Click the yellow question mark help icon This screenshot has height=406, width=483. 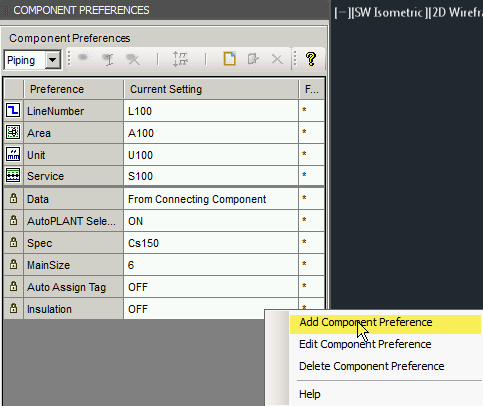point(311,59)
